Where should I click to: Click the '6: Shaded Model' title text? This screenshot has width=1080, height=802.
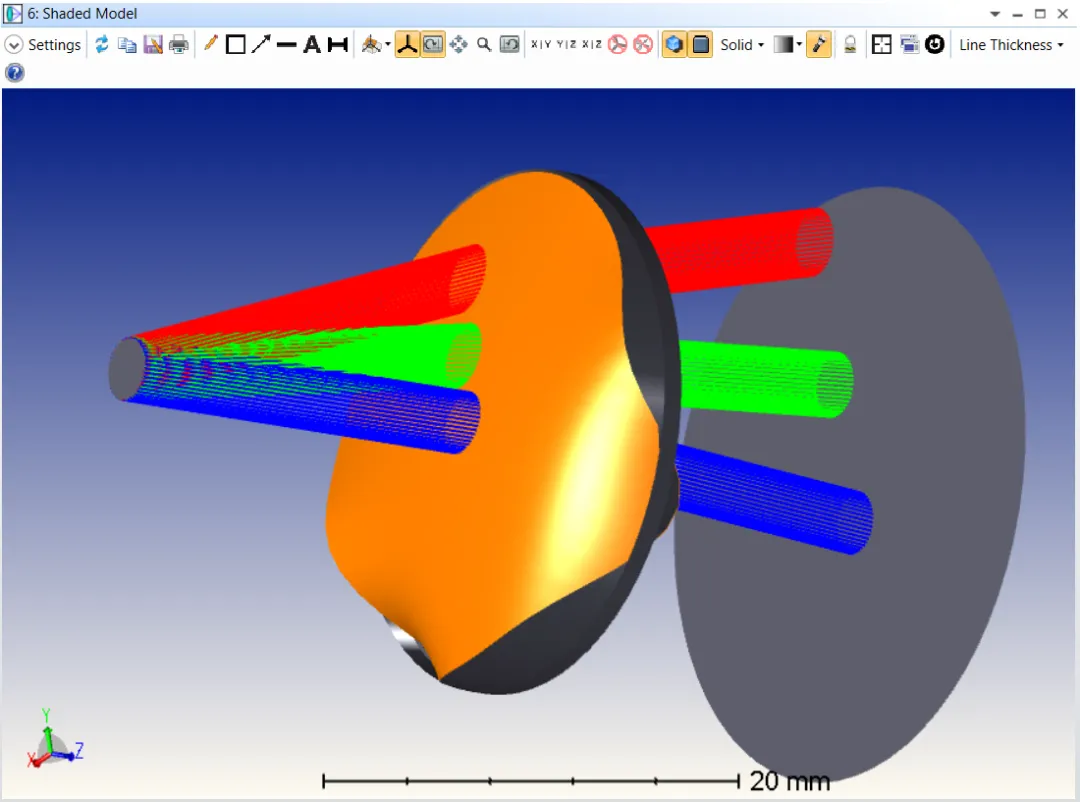(82, 14)
